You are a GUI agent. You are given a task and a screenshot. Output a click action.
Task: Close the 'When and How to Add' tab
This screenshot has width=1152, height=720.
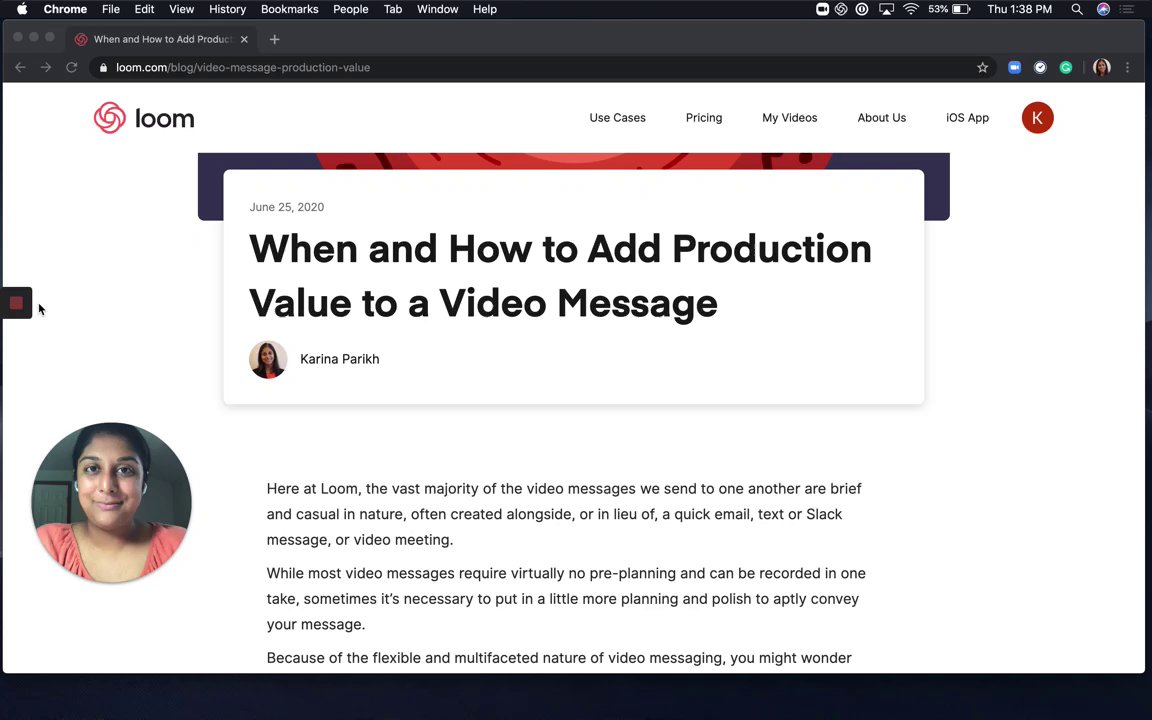point(244,40)
